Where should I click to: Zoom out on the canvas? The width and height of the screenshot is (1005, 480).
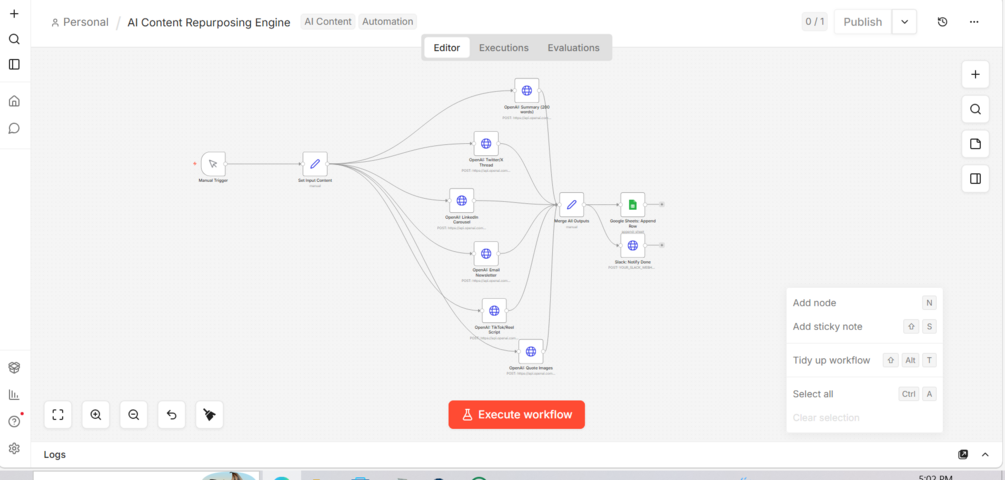click(134, 415)
